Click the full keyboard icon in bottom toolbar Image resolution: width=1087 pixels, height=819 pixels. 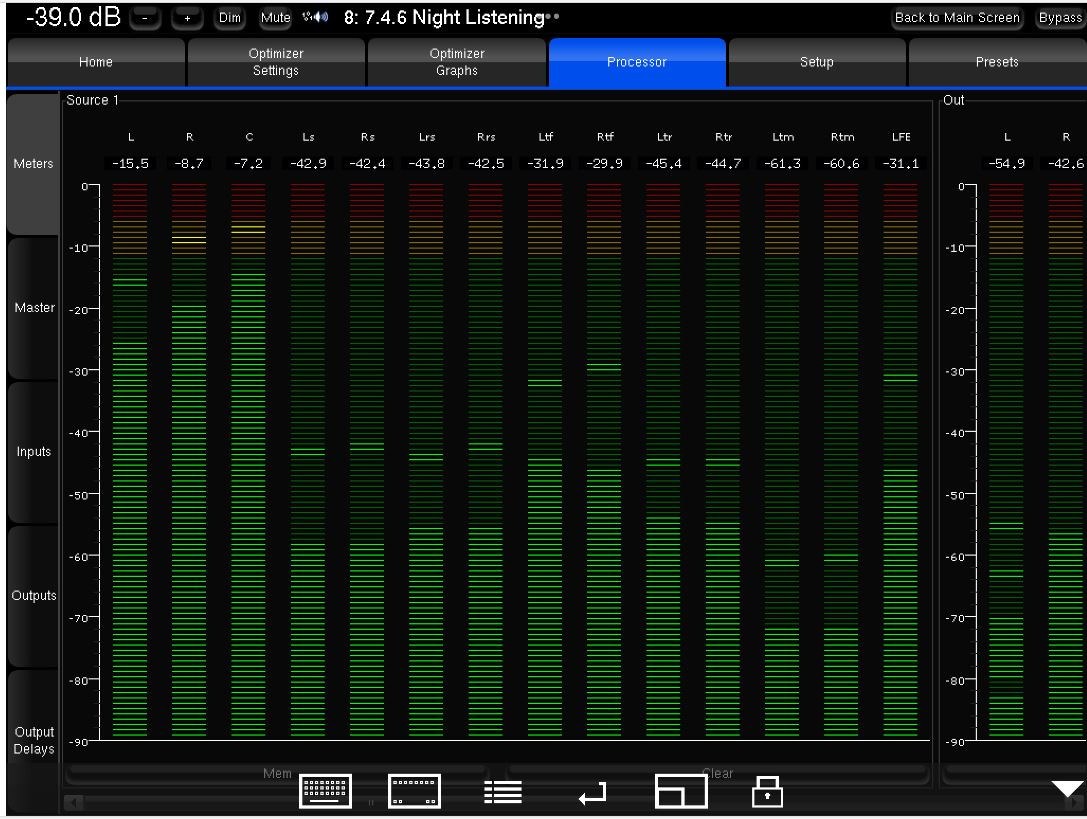326,791
